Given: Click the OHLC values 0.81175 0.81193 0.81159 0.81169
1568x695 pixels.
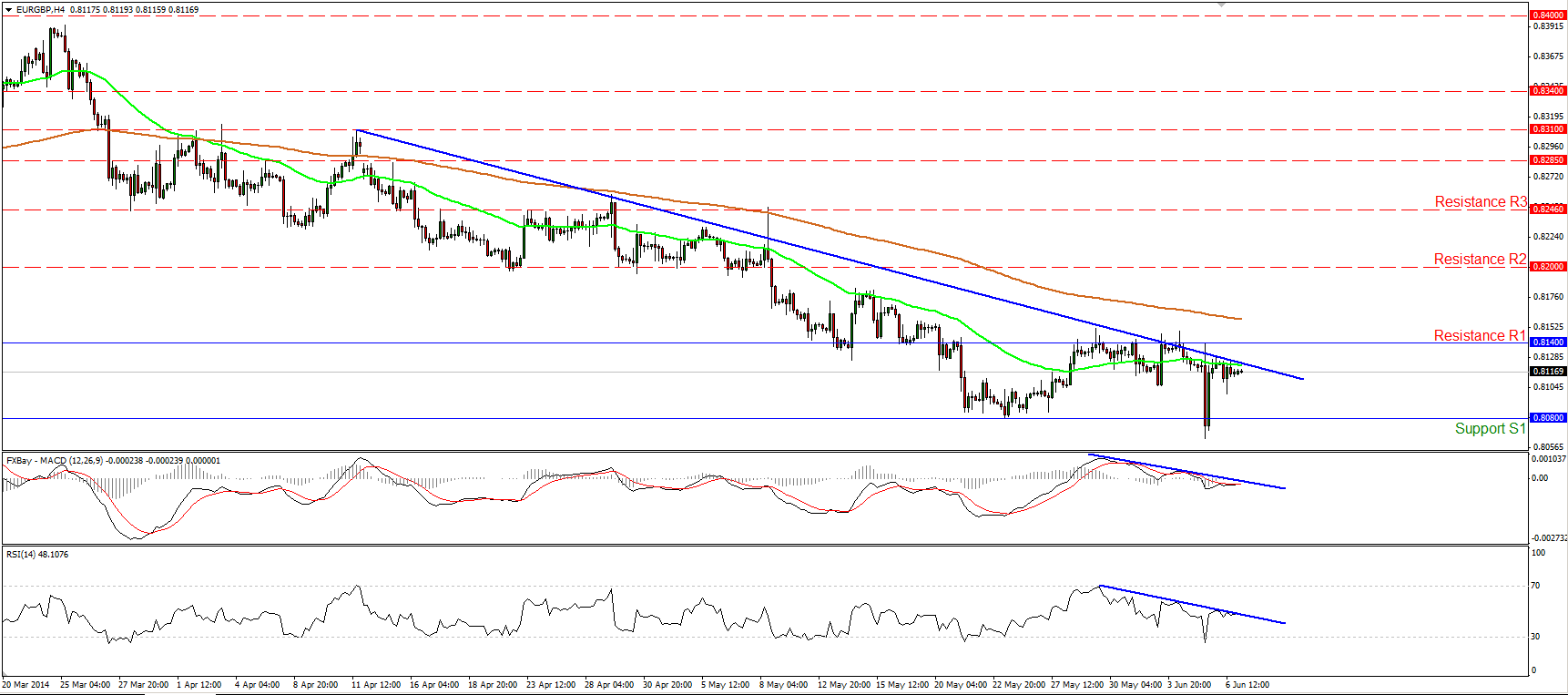Looking at the screenshot, I should click(135, 10).
